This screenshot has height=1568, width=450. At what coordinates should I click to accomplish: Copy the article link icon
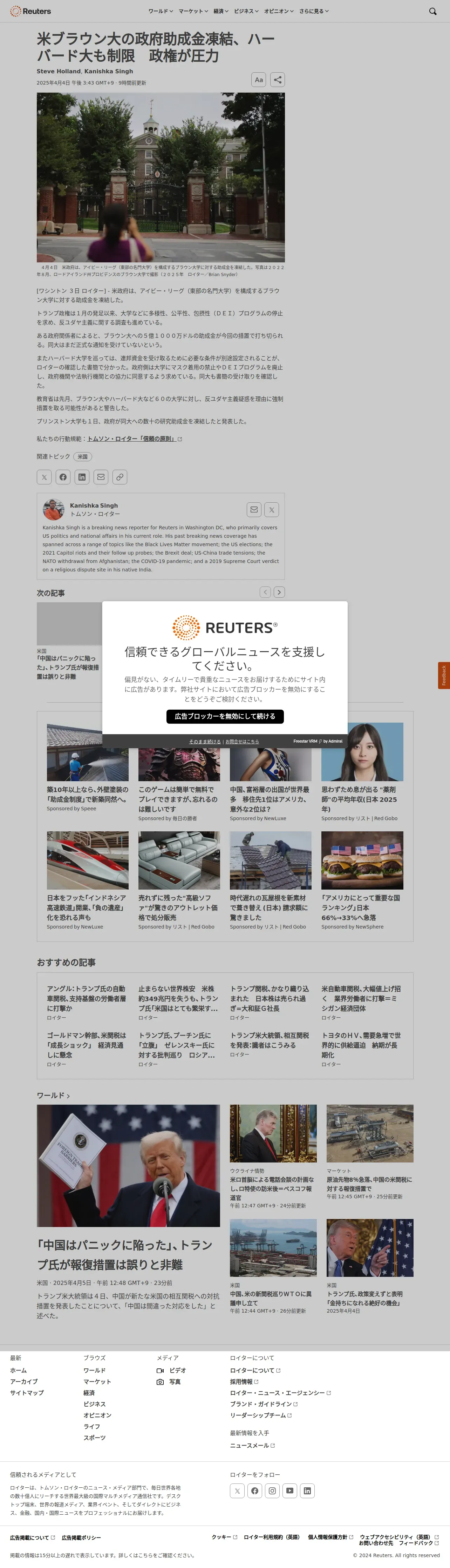coord(120,477)
